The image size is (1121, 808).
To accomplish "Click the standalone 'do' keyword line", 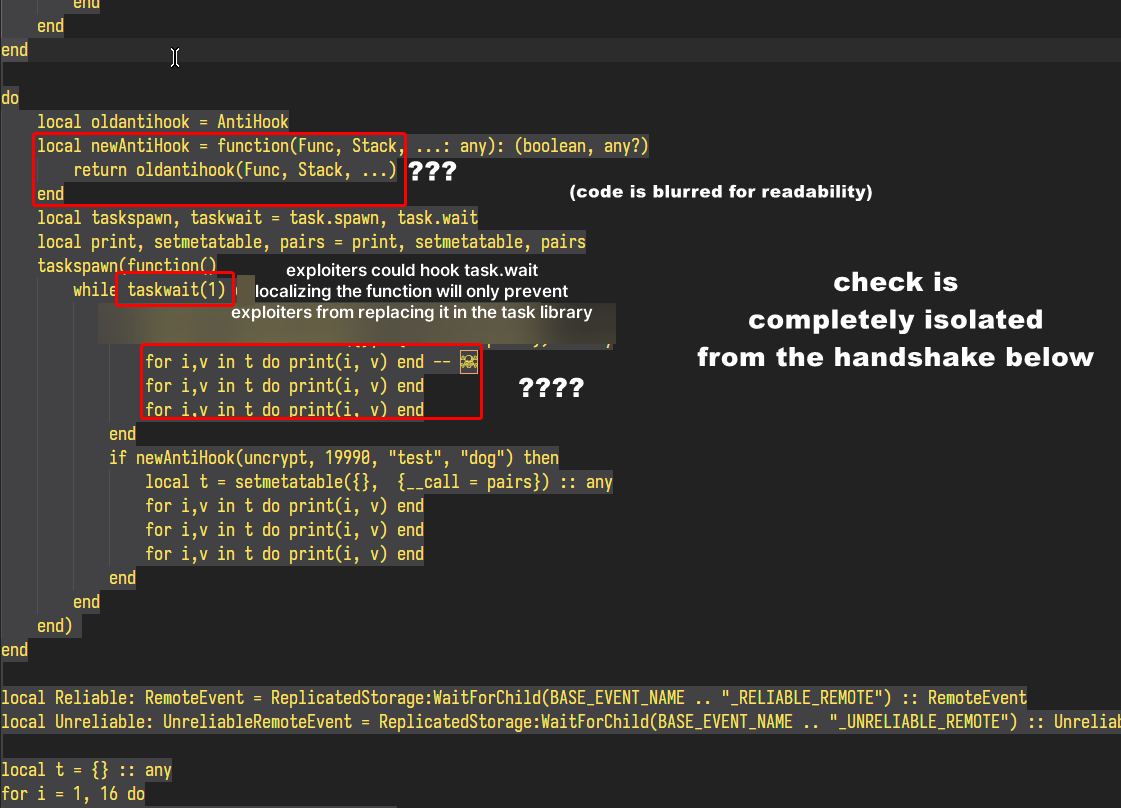I will tap(10, 97).
